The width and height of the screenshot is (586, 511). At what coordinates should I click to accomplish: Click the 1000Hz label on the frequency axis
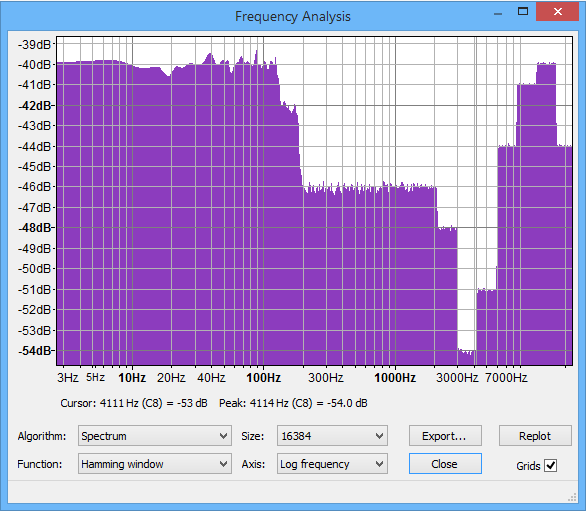click(x=395, y=378)
